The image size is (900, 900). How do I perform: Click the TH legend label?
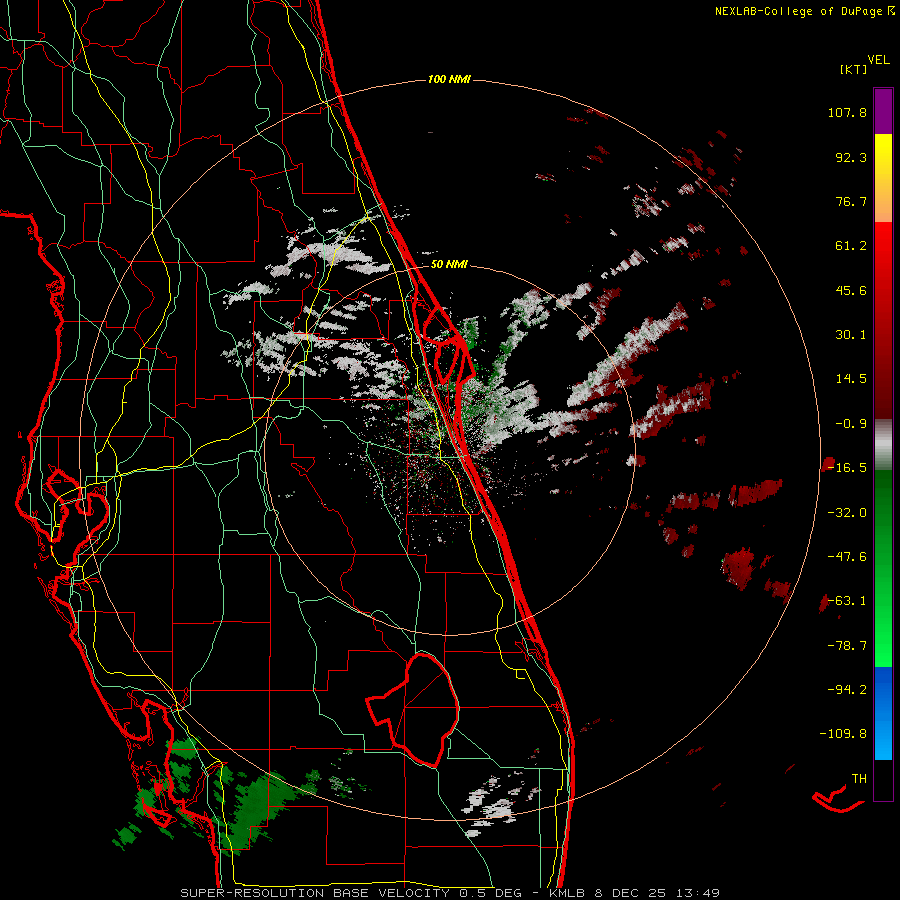coord(859,779)
